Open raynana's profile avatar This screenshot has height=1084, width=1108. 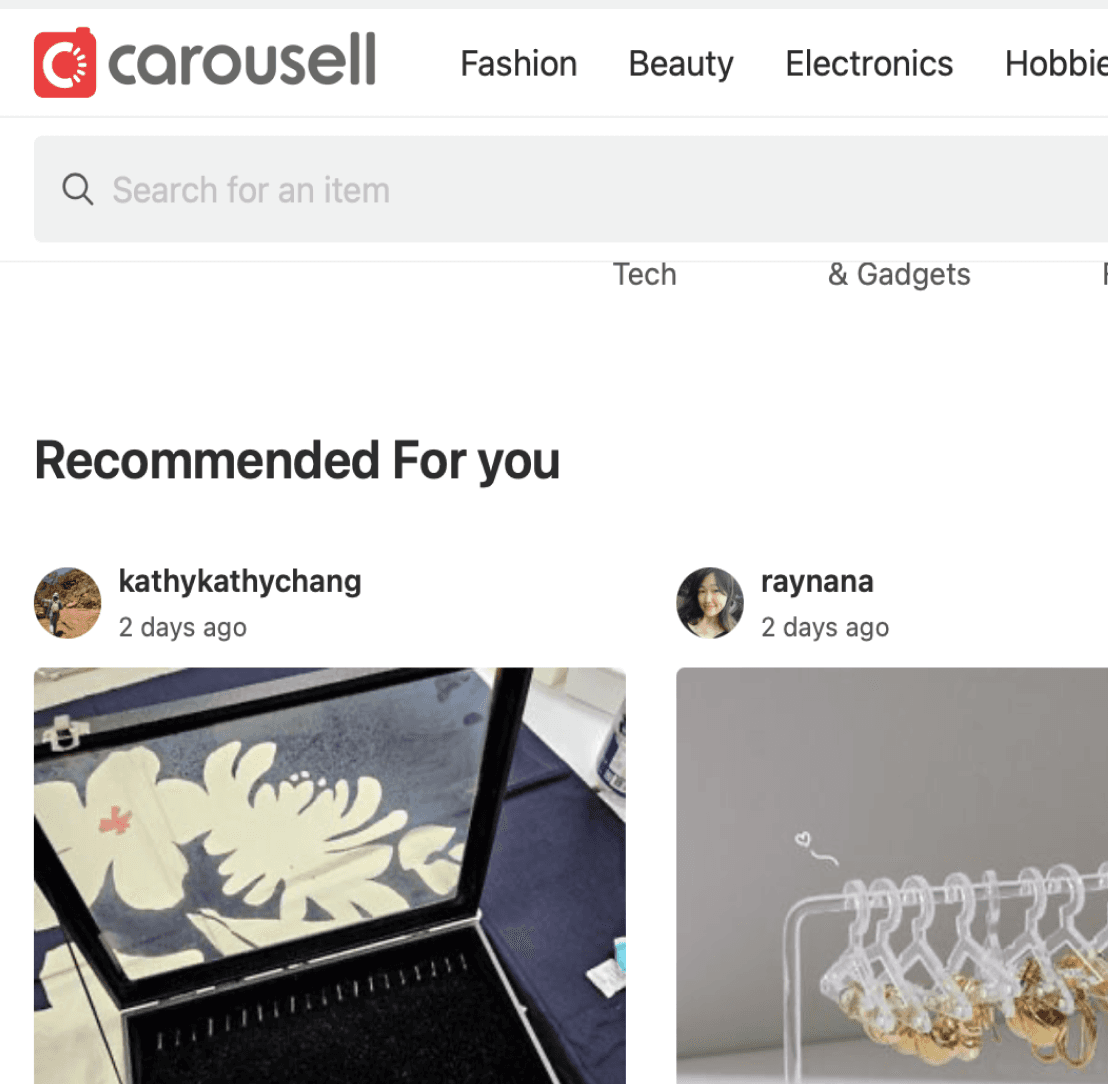[x=710, y=603]
